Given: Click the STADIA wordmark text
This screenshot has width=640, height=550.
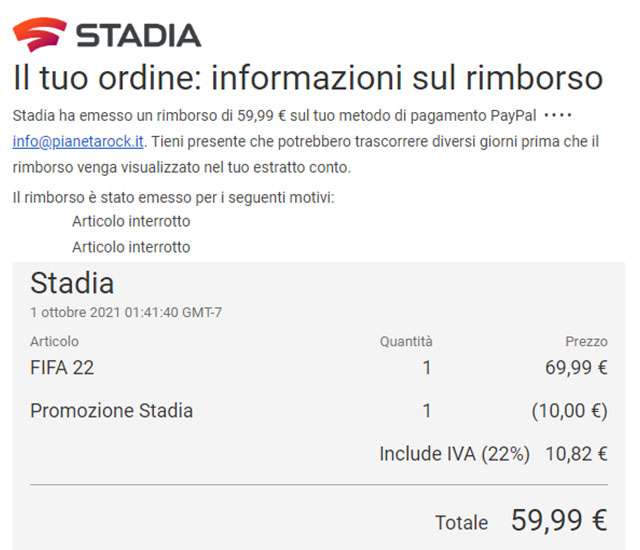Looking at the screenshot, I should tap(138, 35).
